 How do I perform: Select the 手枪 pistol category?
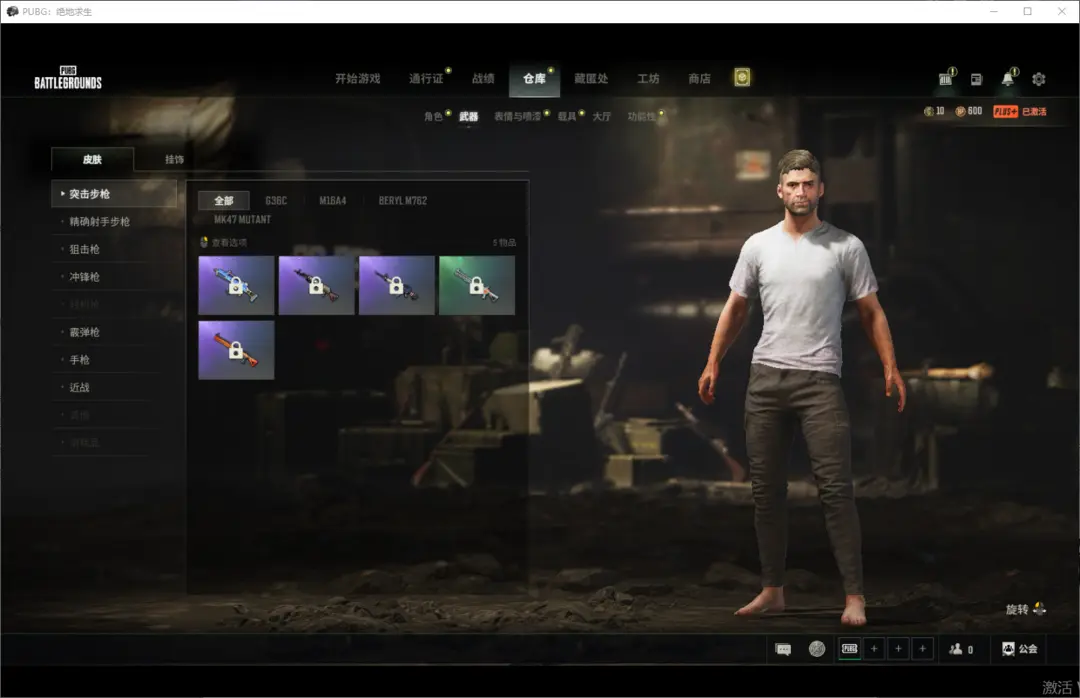[x=79, y=359]
